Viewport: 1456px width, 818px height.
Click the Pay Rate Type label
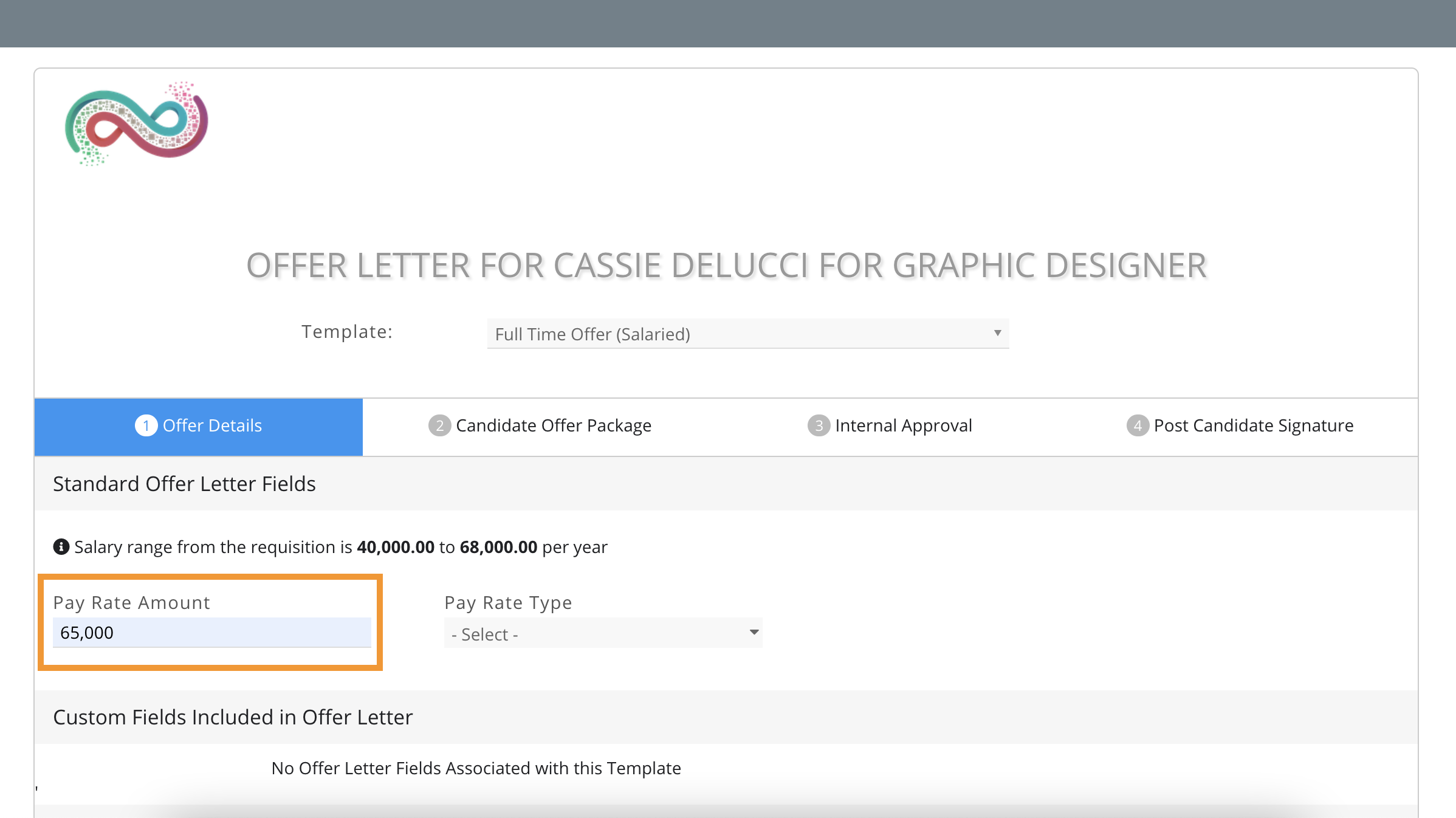(x=508, y=603)
